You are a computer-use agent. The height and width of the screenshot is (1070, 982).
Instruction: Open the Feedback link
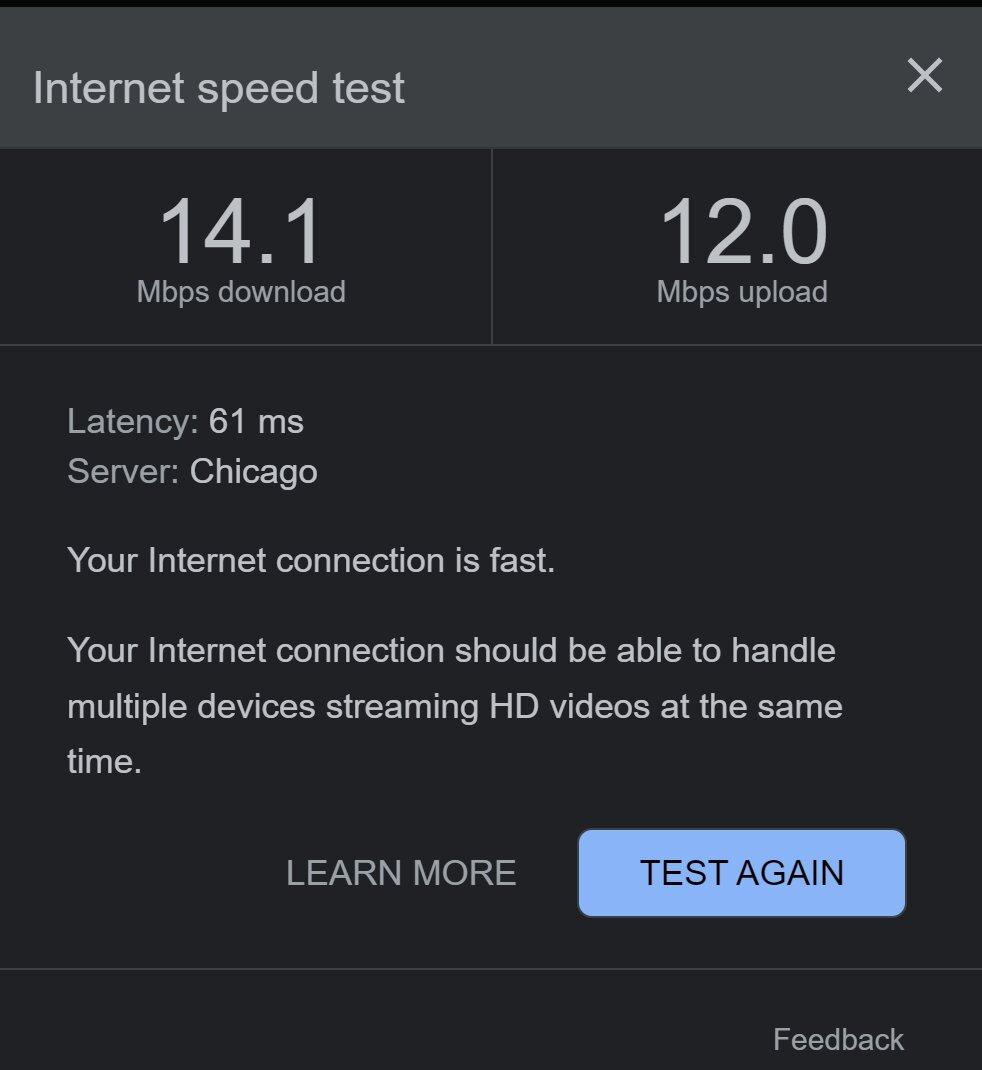[838, 1040]
